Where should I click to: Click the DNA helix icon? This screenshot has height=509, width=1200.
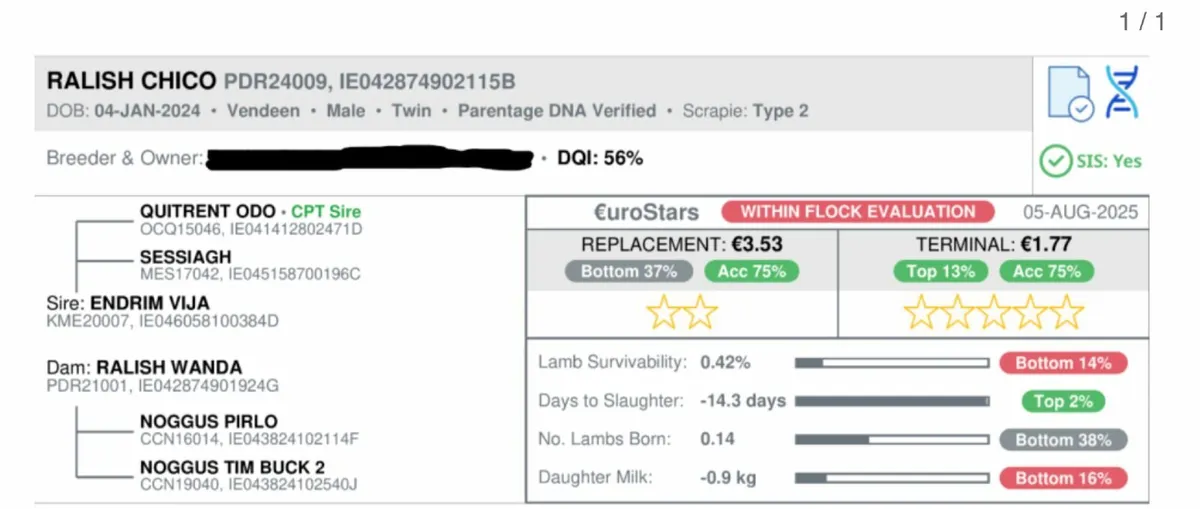[x=1121, y=93]
